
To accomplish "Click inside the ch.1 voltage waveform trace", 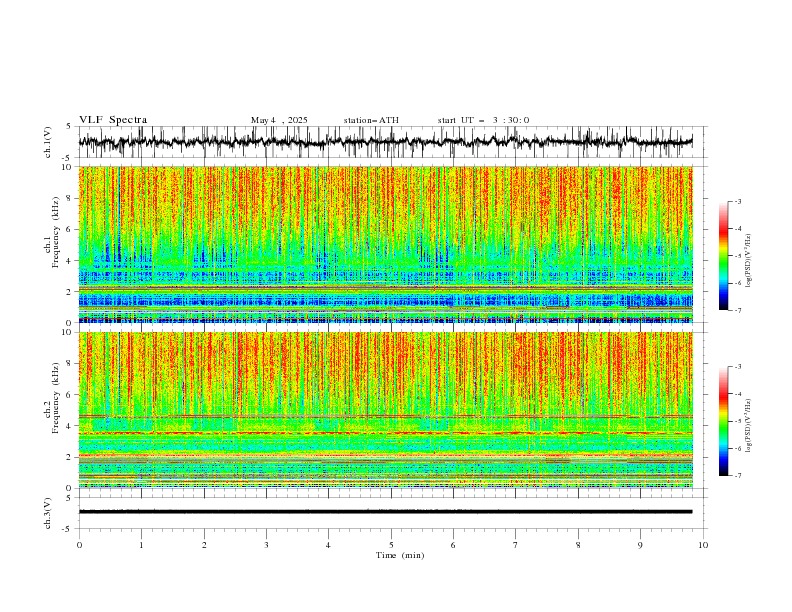I will (x=385, y=142).
